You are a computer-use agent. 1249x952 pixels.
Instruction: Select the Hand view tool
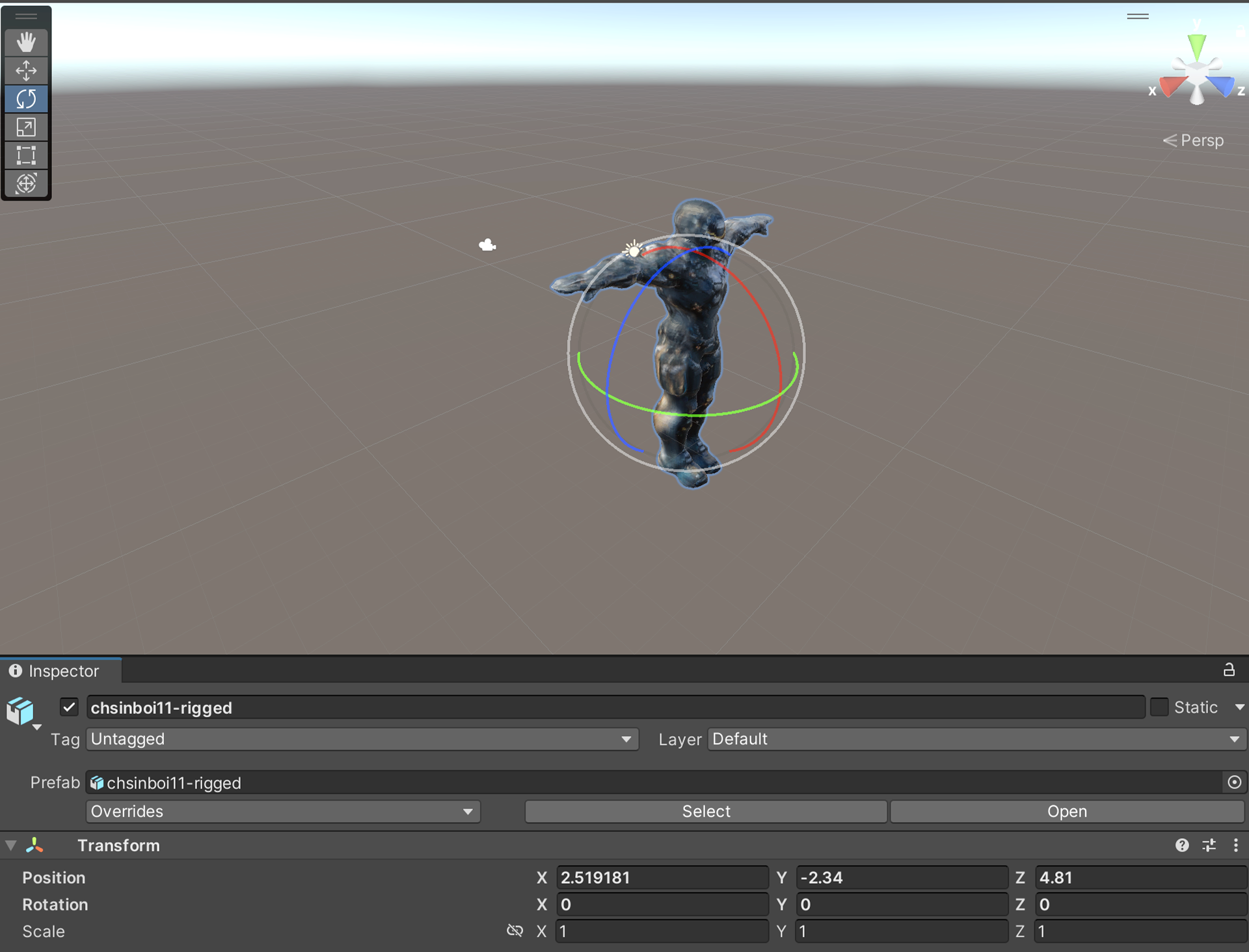[x=26, y=42]
